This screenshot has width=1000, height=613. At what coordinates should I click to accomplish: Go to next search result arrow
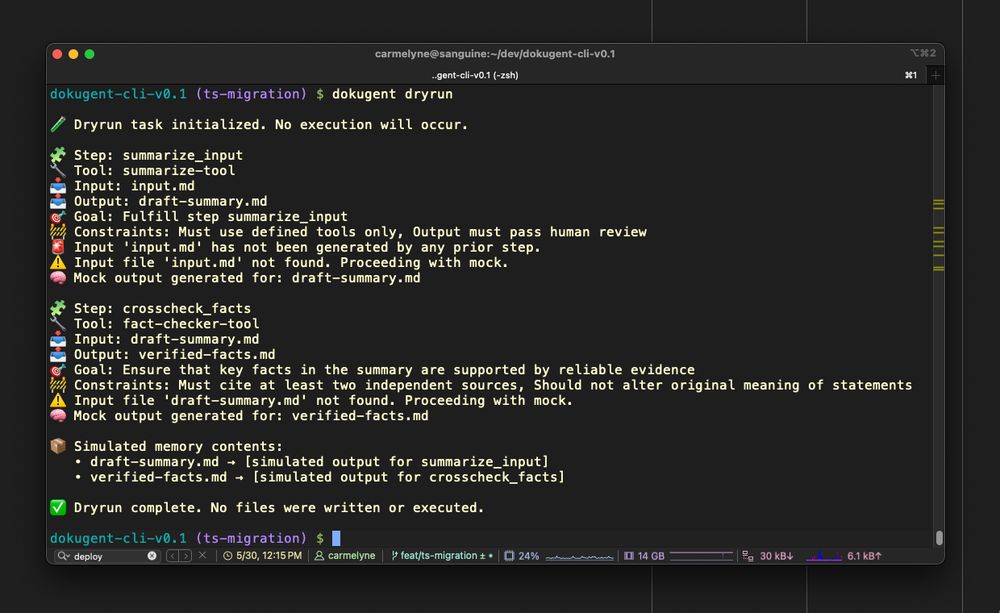coord(185,556)
